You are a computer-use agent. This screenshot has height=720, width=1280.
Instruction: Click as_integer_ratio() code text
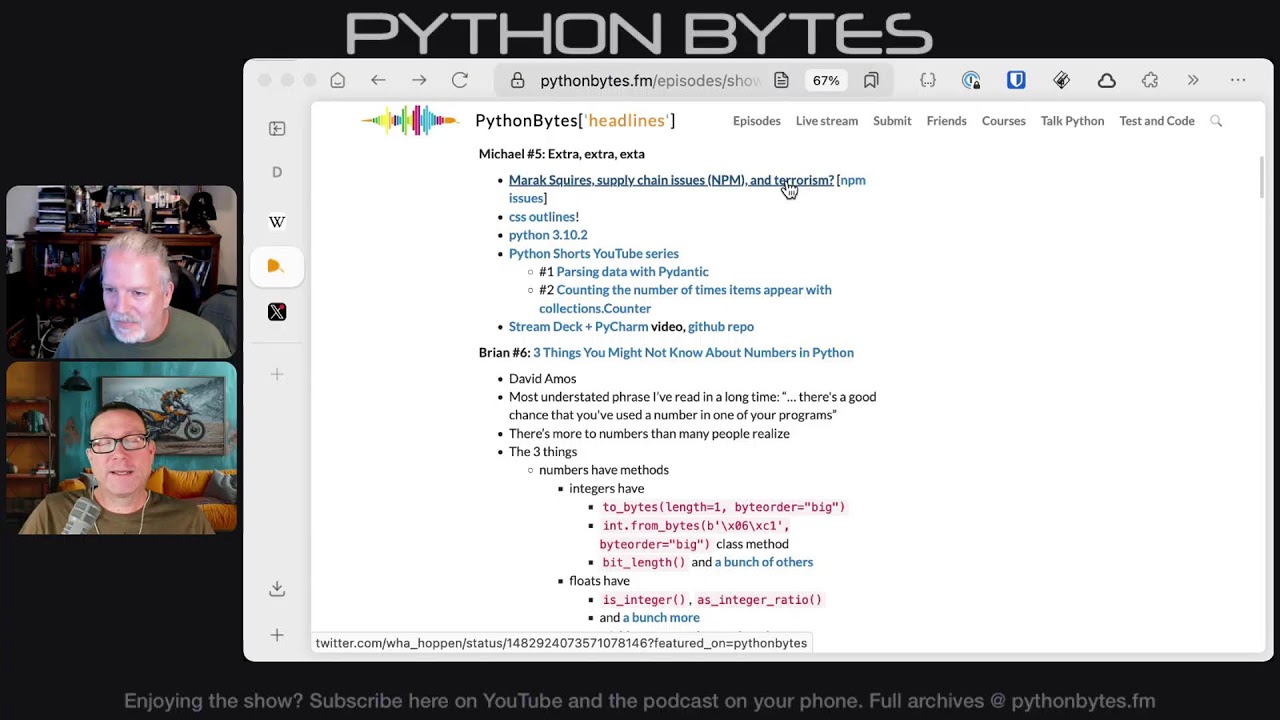[x=759, y=600]
